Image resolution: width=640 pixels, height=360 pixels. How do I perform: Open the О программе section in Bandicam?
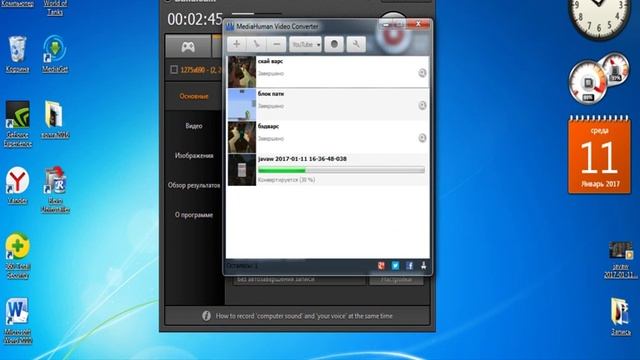pos(194,215)
